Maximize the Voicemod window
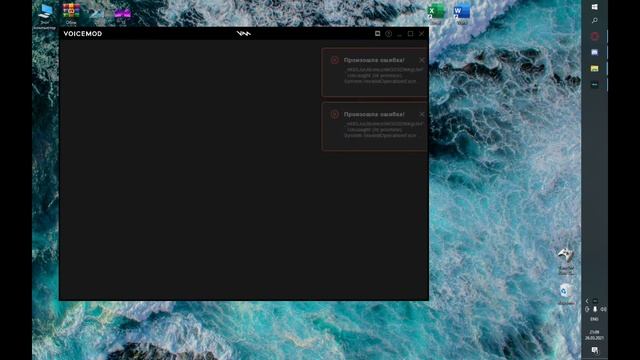Viewport: 640px width, 360px height. 411,33
